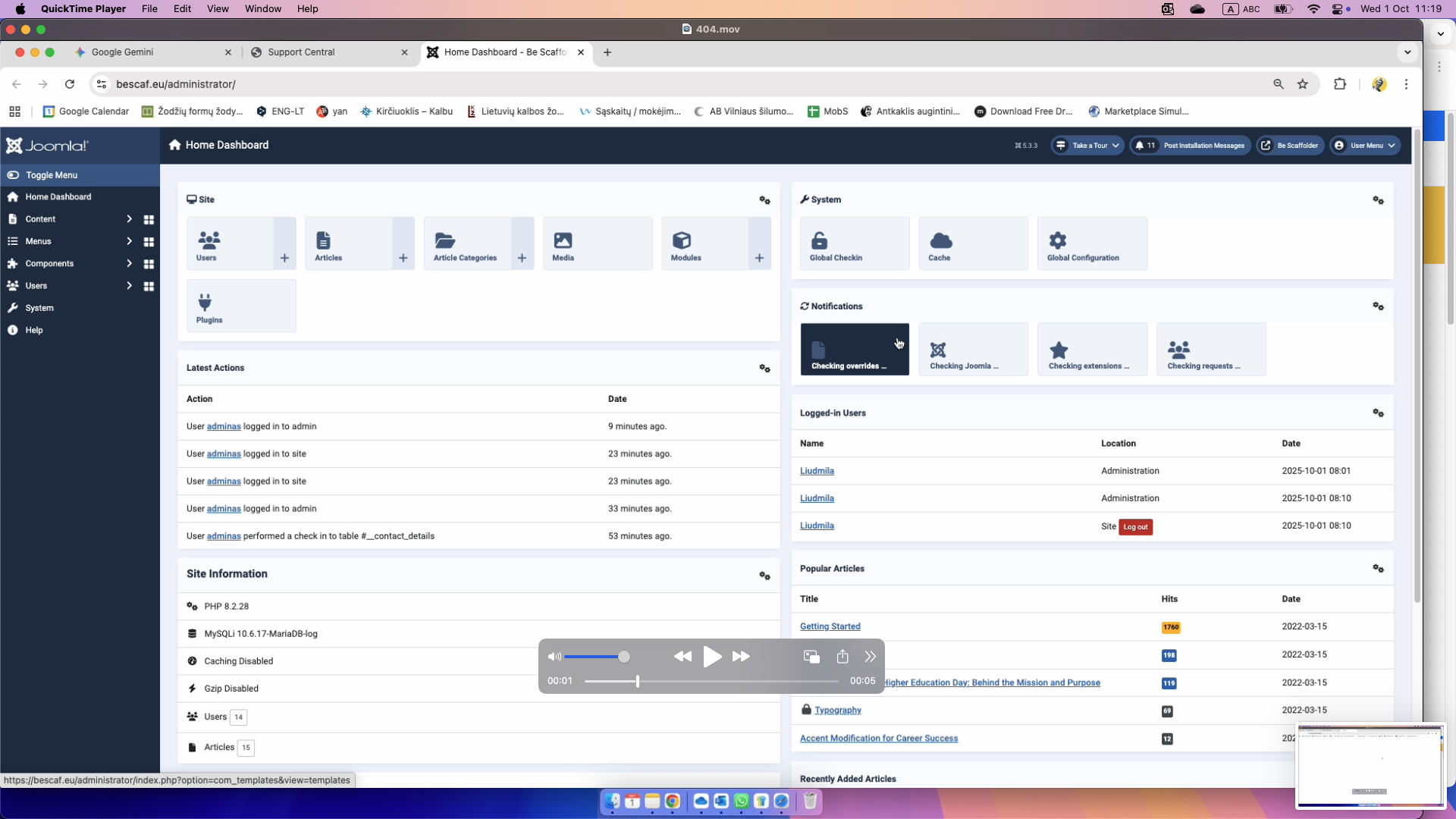Click the red Log out button
The height and width of the screenshot is (819, 1456).
tap(1135, 527)
